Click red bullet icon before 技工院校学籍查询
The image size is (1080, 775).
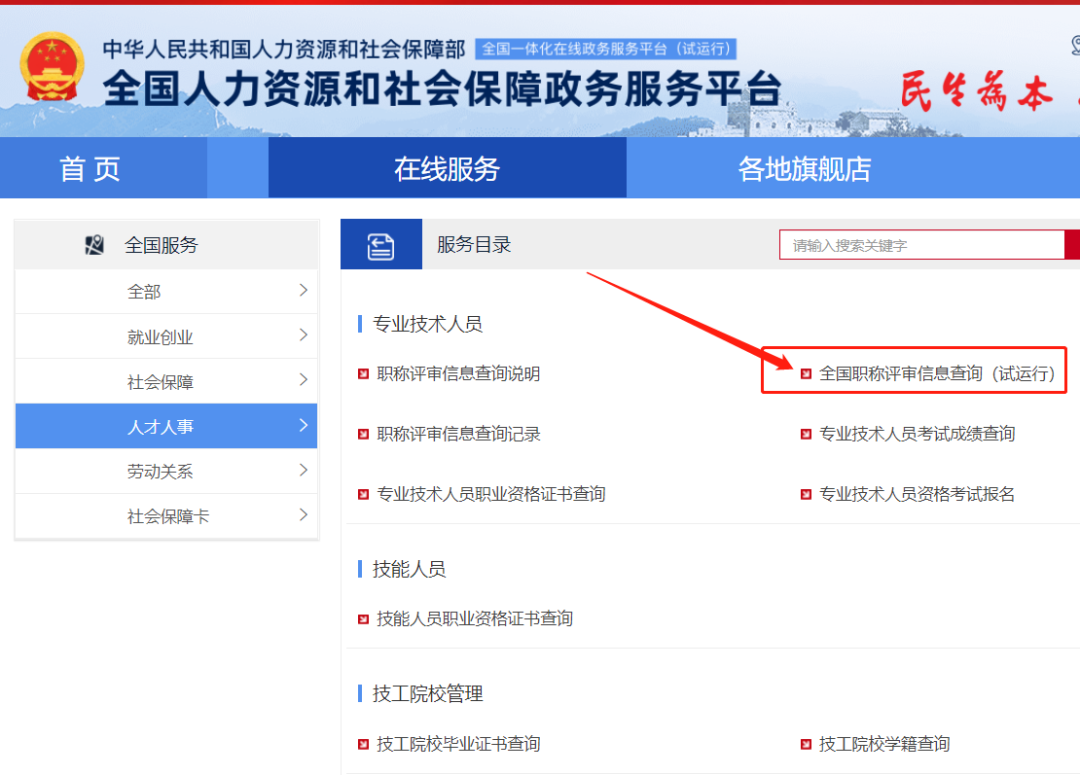[806, 744]
